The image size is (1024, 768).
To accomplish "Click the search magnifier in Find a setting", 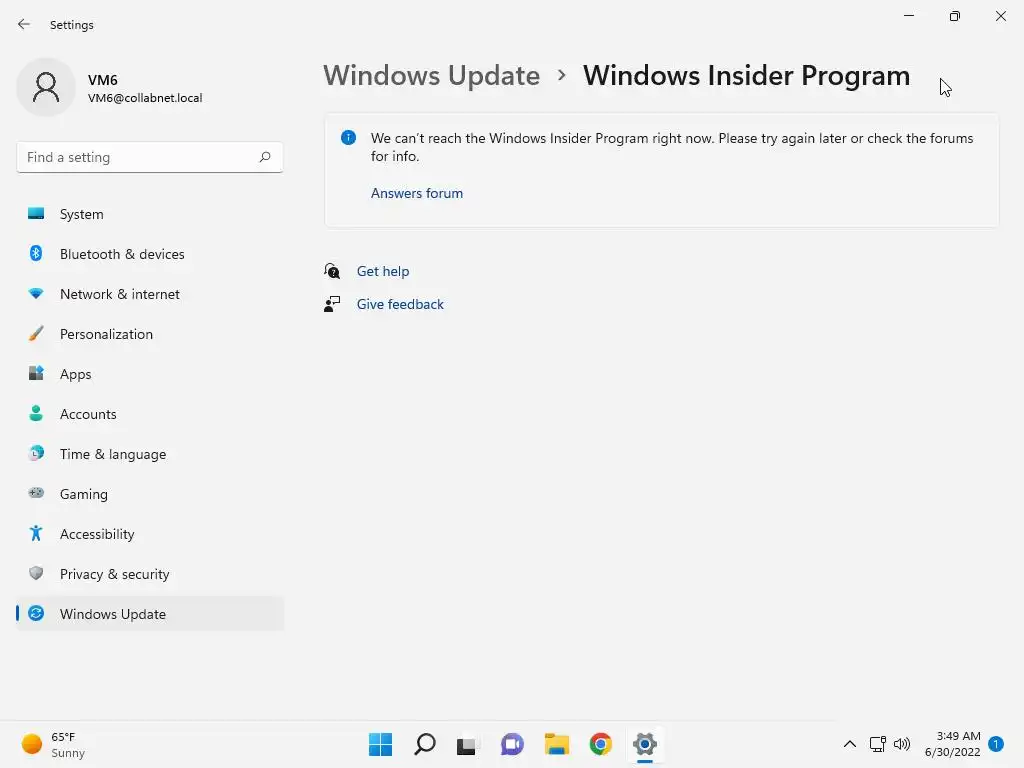I will click(x=264, y=157).
